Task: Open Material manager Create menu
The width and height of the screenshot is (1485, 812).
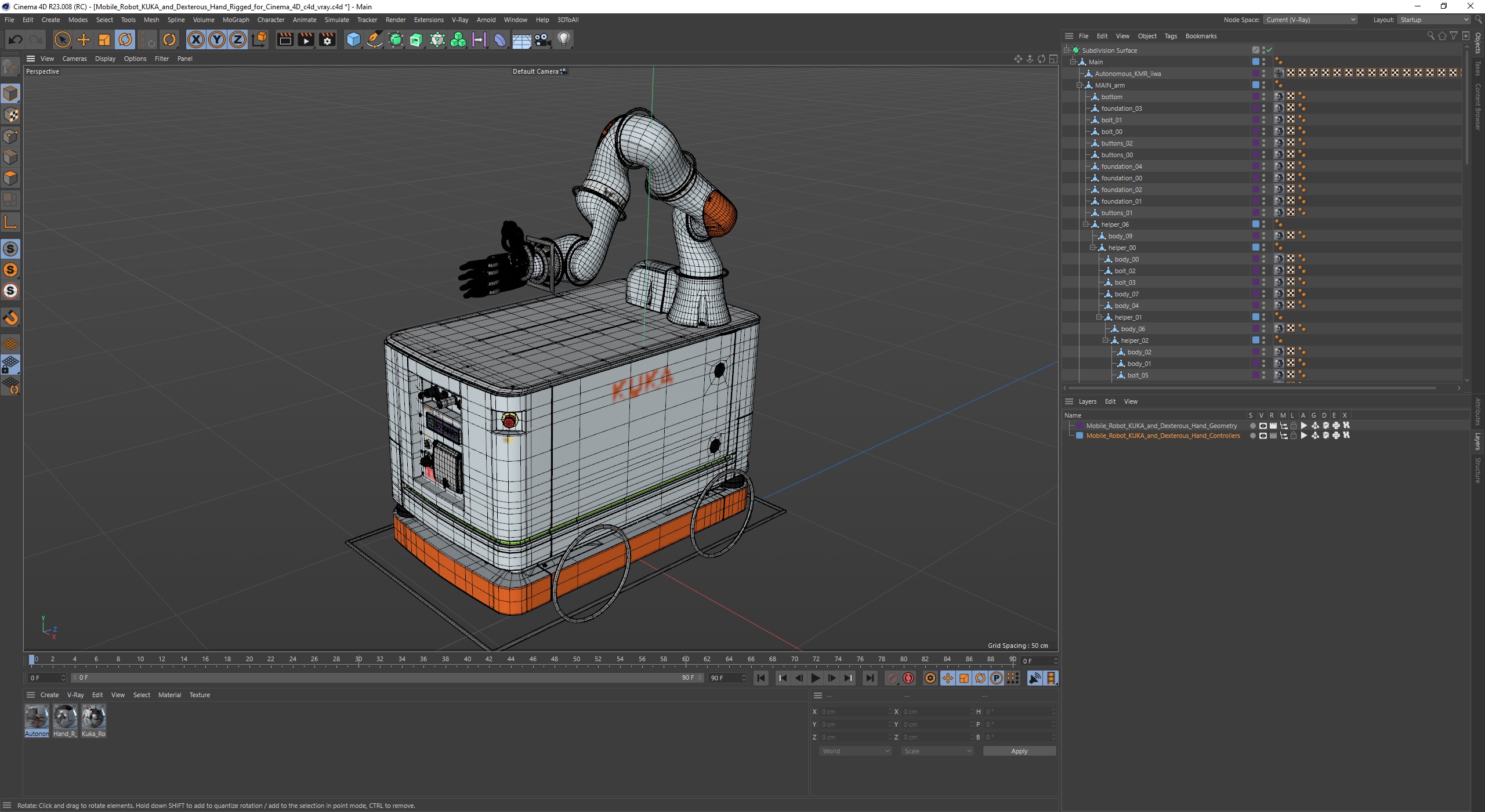Action: pyautogui.click(x=49, y=695)
